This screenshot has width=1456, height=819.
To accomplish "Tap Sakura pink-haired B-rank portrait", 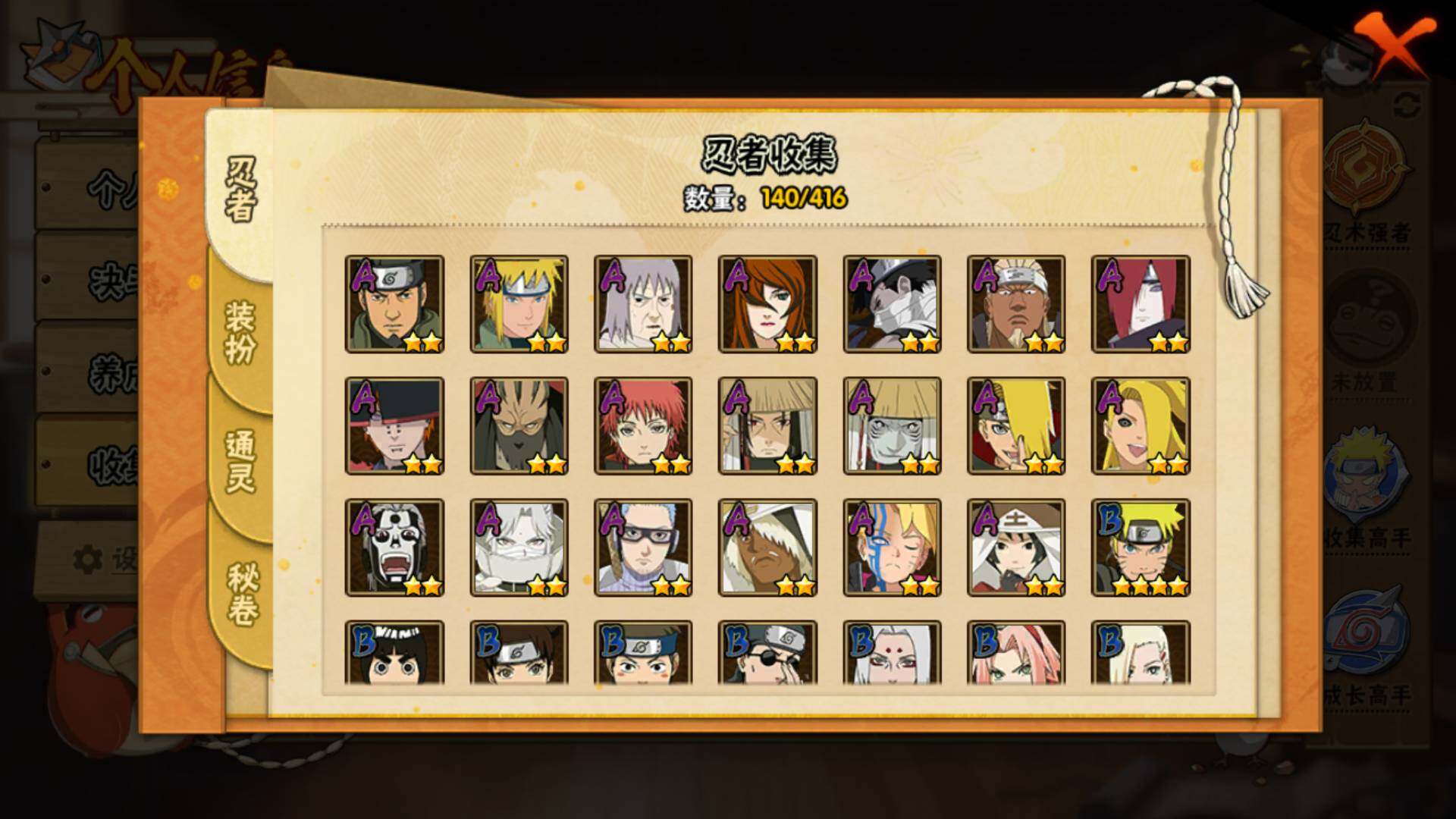I will tap(1016, 652).
